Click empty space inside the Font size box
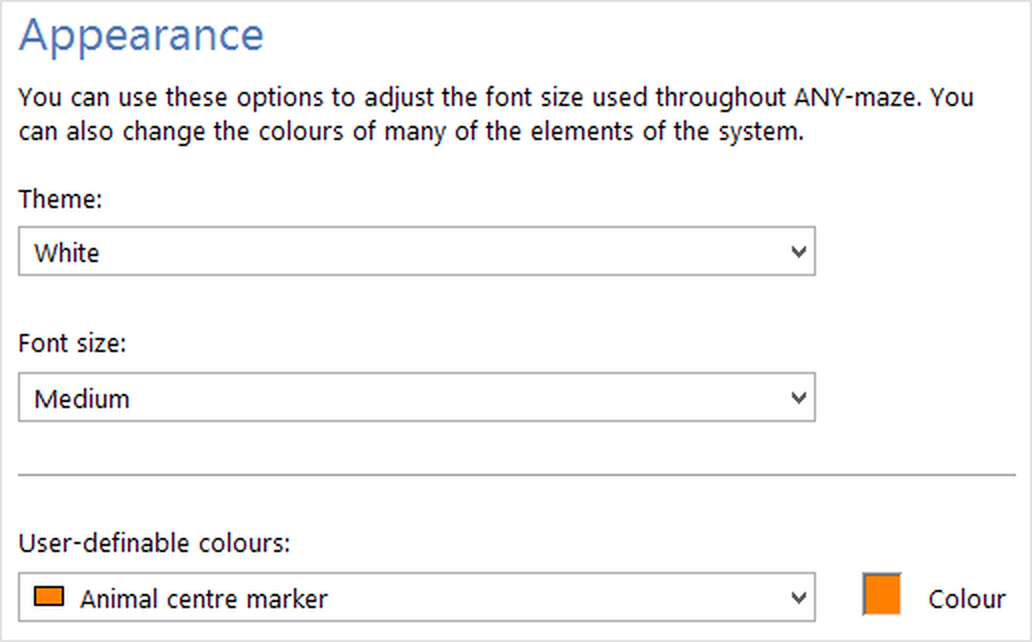This screenshot has width=1032, height=642. click(x=450, y=399)
